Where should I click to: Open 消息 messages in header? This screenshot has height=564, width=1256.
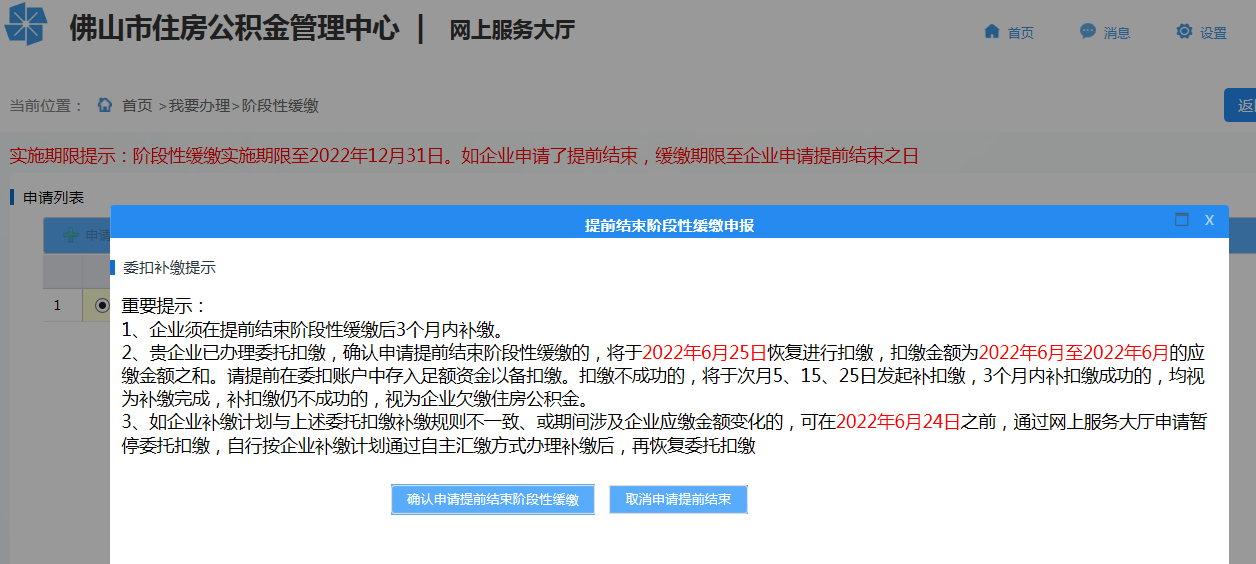(x=1116, y=33)
